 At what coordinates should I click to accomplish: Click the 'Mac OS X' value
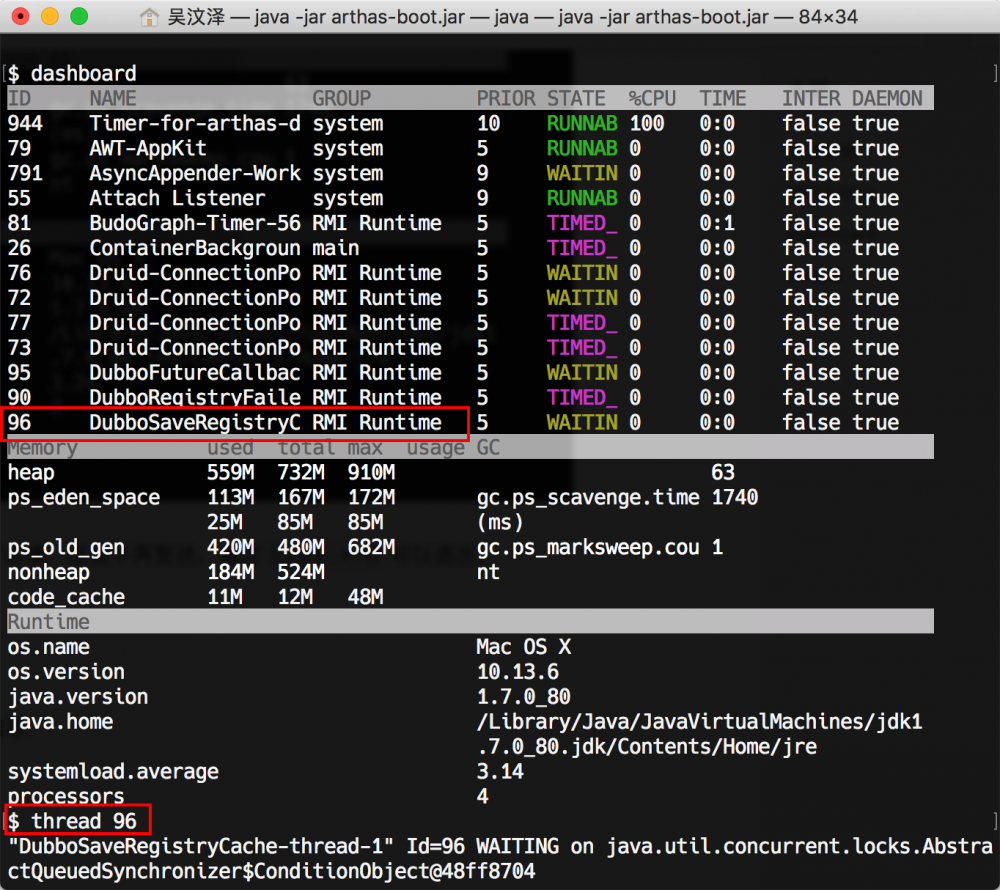pyautogui.click(x=524, y=646)
